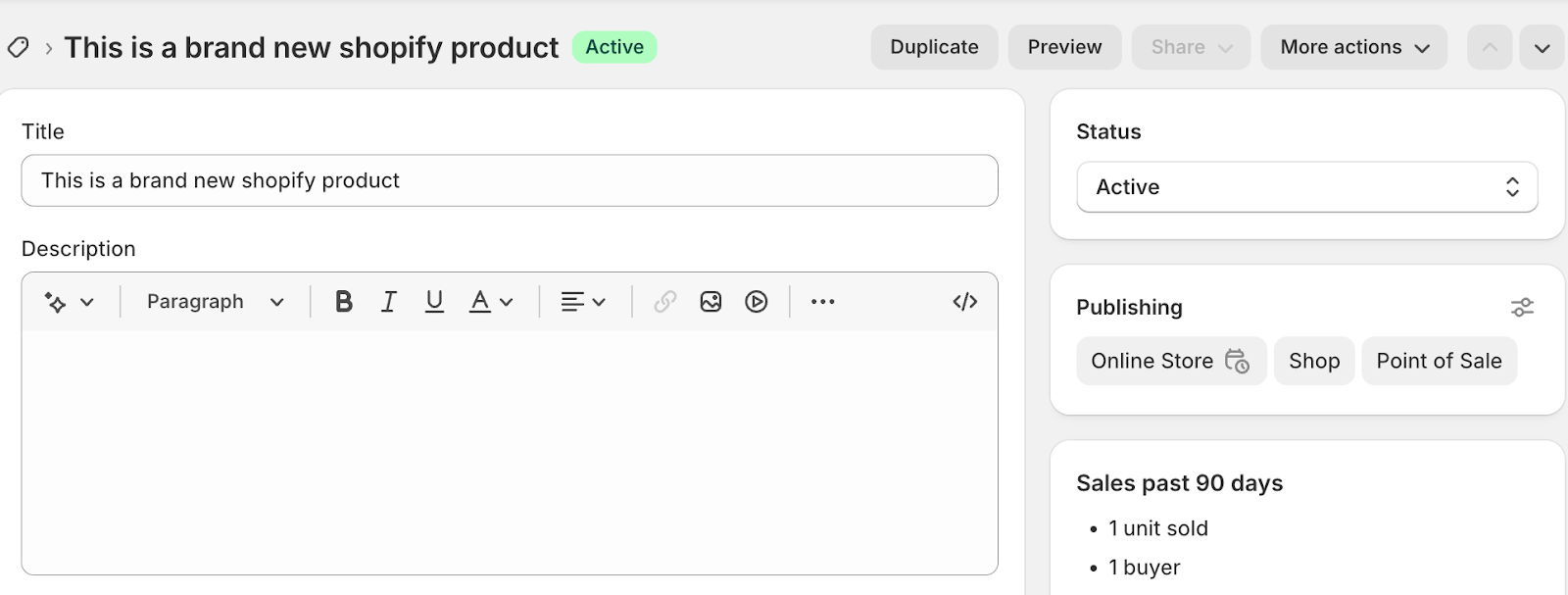Open the three-dots more formatting options
The height and width of the screenshot is (595, 1568).
[822, 302]
